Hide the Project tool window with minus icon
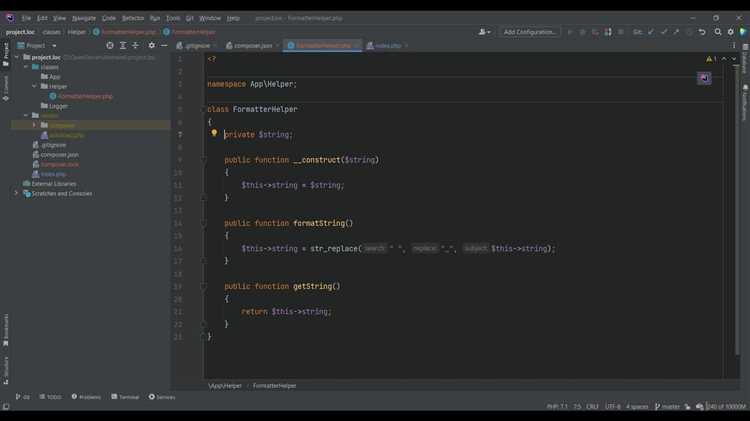The image size is (750, 421). click(x=165, y=46)
